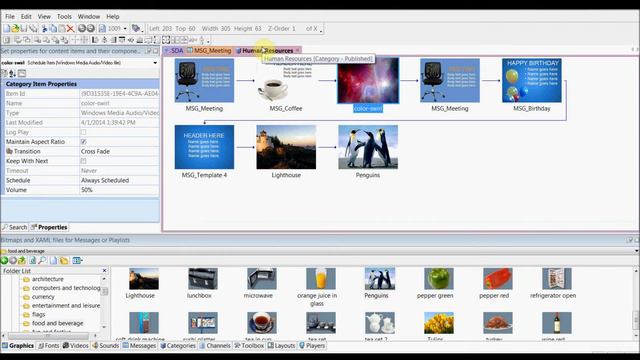Viewport: 640px width, 360px height.
Task: Switch to the Search tab
Action: (x=15, y=227)
